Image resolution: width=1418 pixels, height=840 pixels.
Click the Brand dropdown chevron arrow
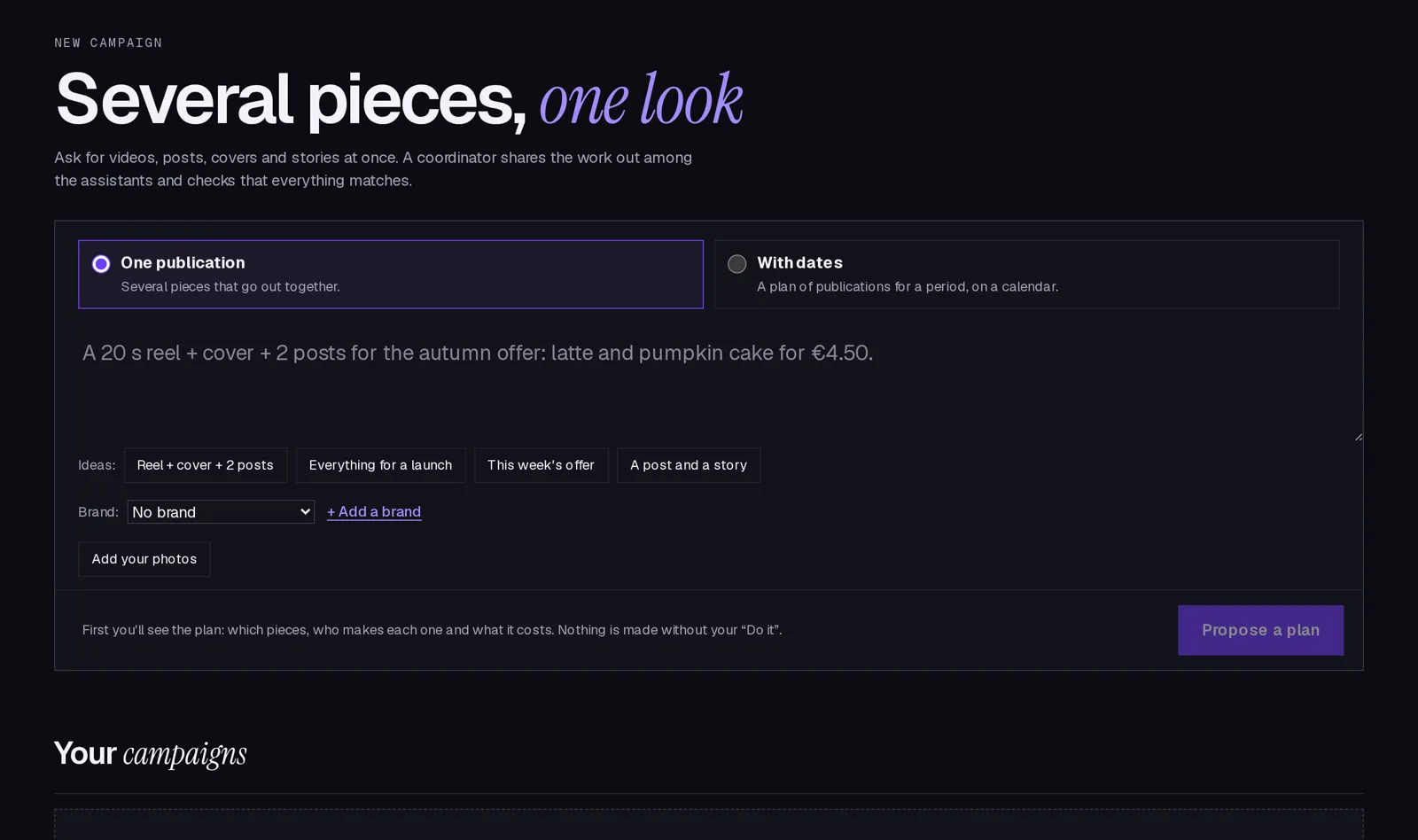(x=305, y=512)
